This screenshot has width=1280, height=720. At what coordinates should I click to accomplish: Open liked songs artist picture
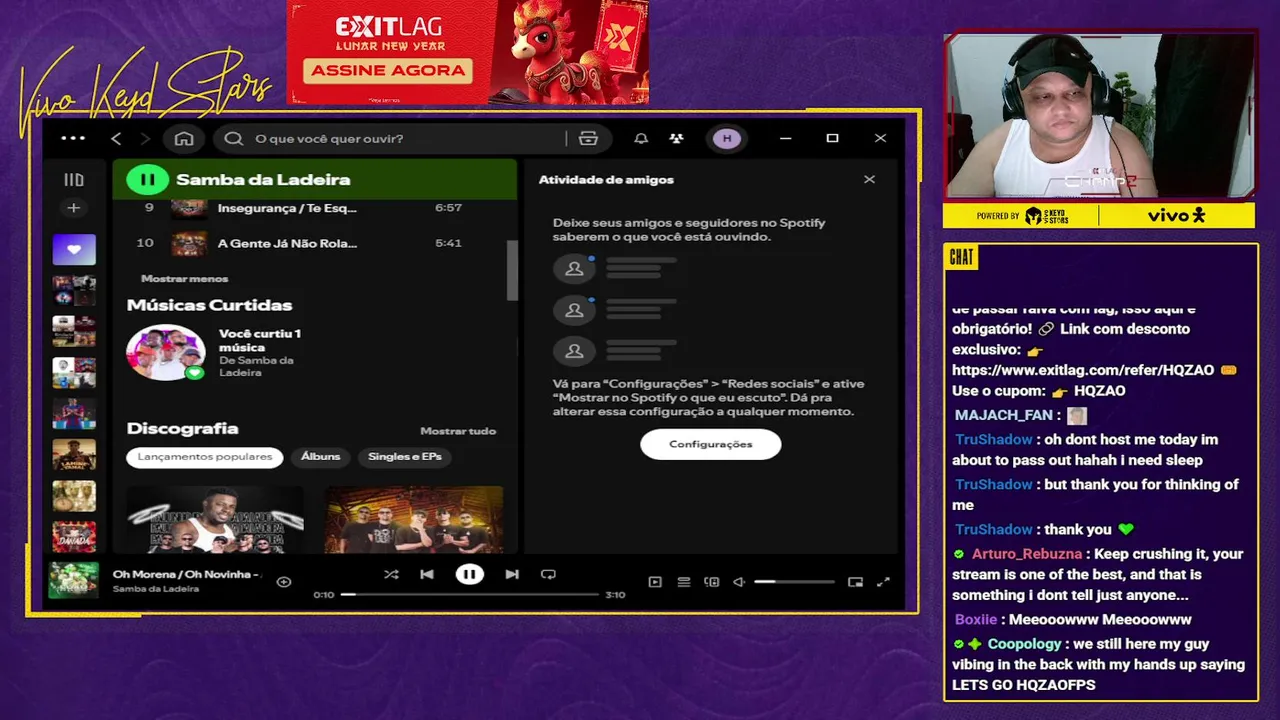click(166, 352)
